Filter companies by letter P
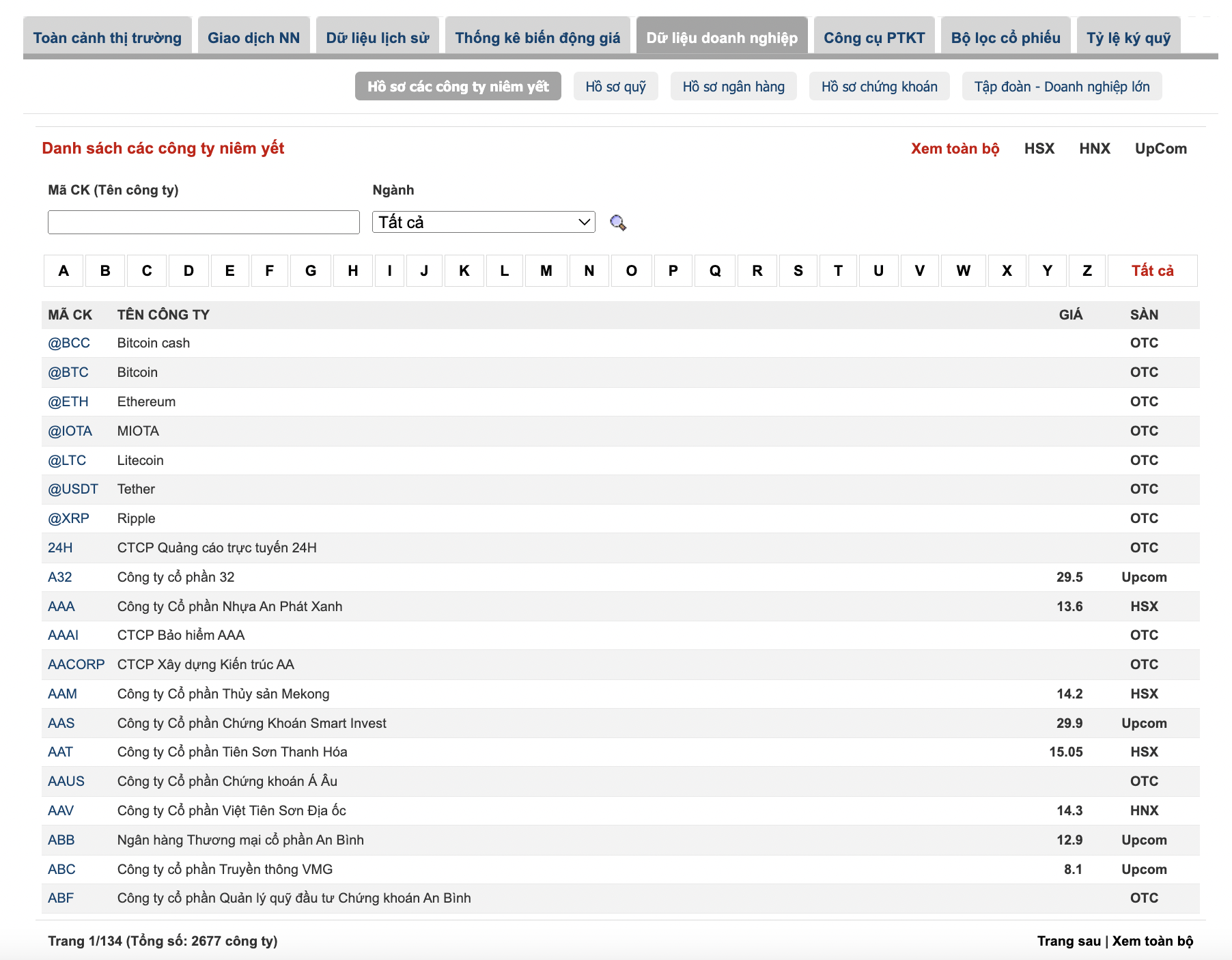This screenshot has height=960, width=1232. tap(673, 270)
